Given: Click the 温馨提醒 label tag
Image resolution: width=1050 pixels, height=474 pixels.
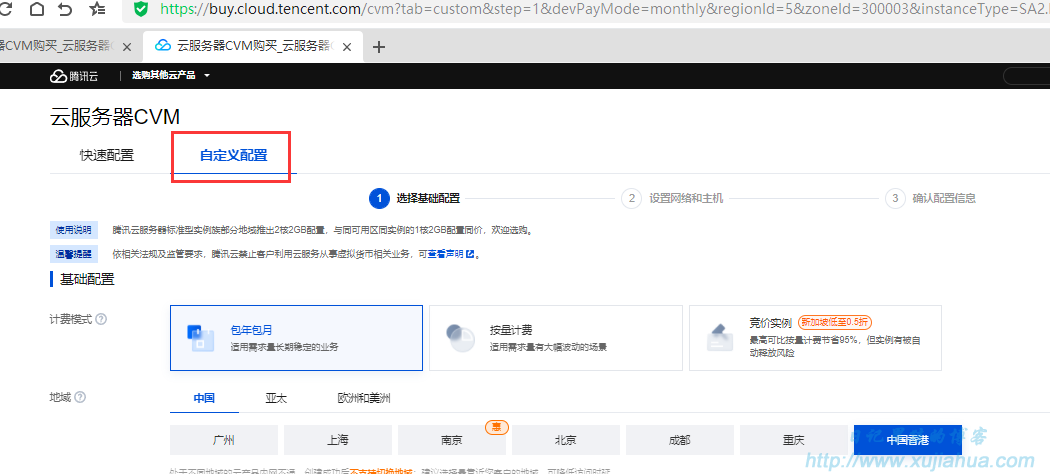Looking at the screenshot, I should 74,254.
